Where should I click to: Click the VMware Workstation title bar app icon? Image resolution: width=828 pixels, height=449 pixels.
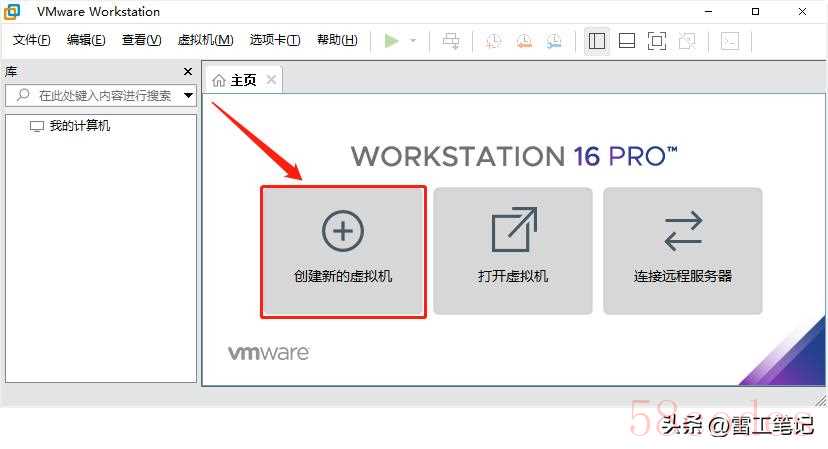point(12,12)
